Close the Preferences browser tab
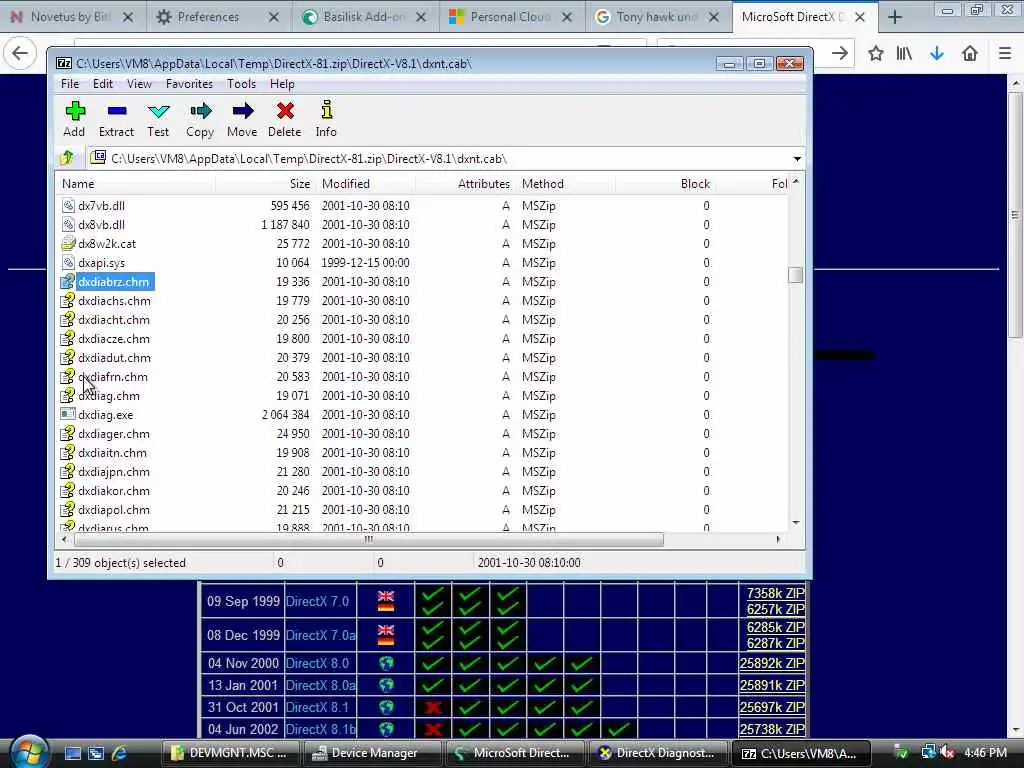This screenshot has width=1024, height=768. point(274,18)
